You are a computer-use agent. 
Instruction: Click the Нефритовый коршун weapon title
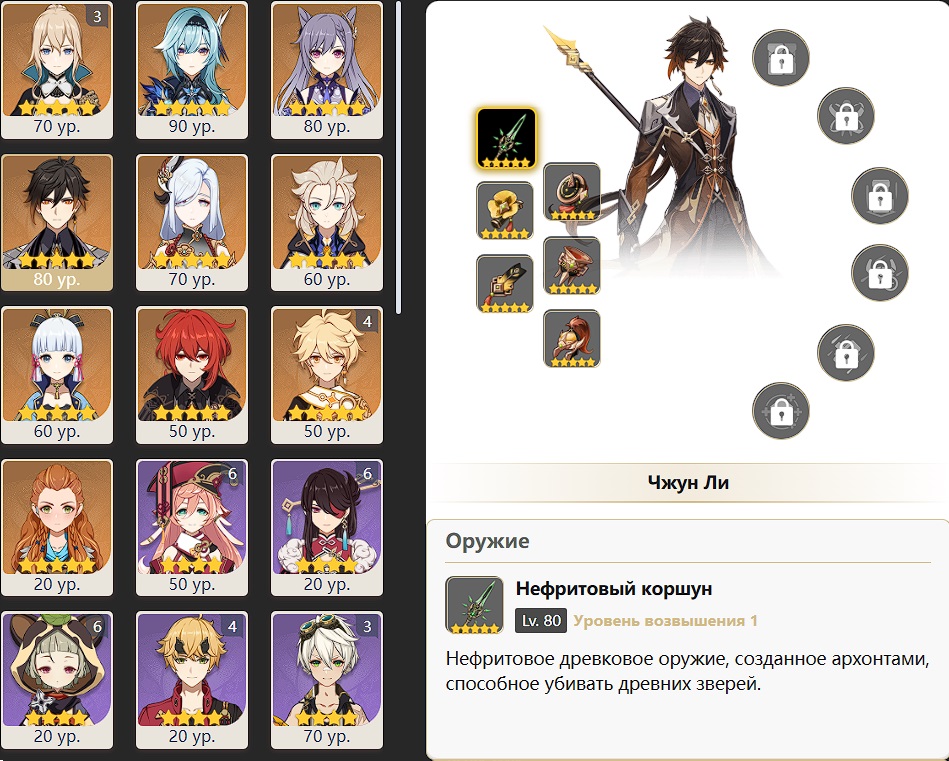[614, 588]
